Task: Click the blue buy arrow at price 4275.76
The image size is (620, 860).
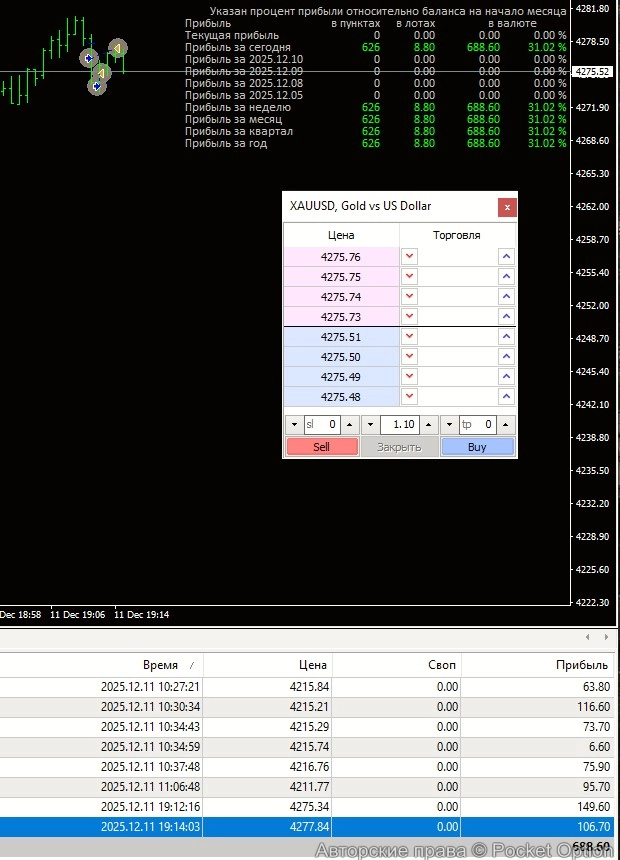Action: tap(506, 257)
